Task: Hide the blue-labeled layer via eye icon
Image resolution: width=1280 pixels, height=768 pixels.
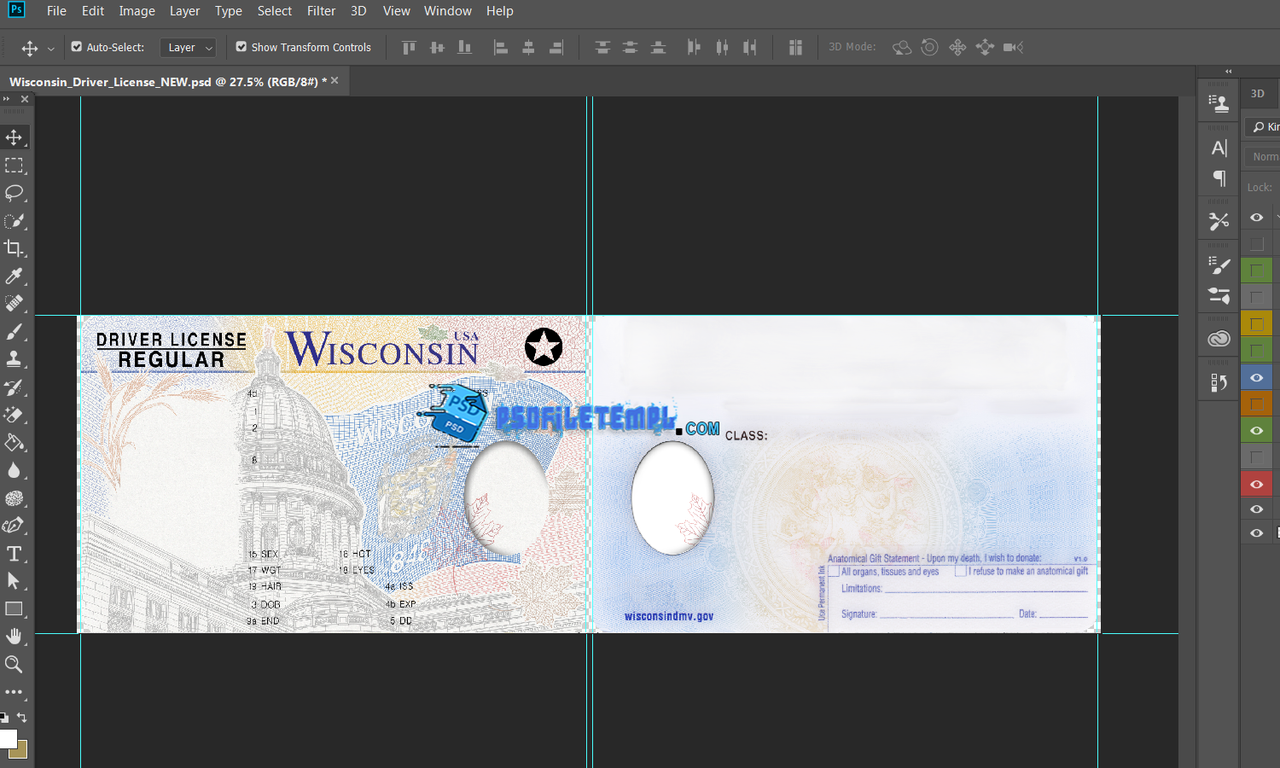Action: click(x=1257, y=377)
